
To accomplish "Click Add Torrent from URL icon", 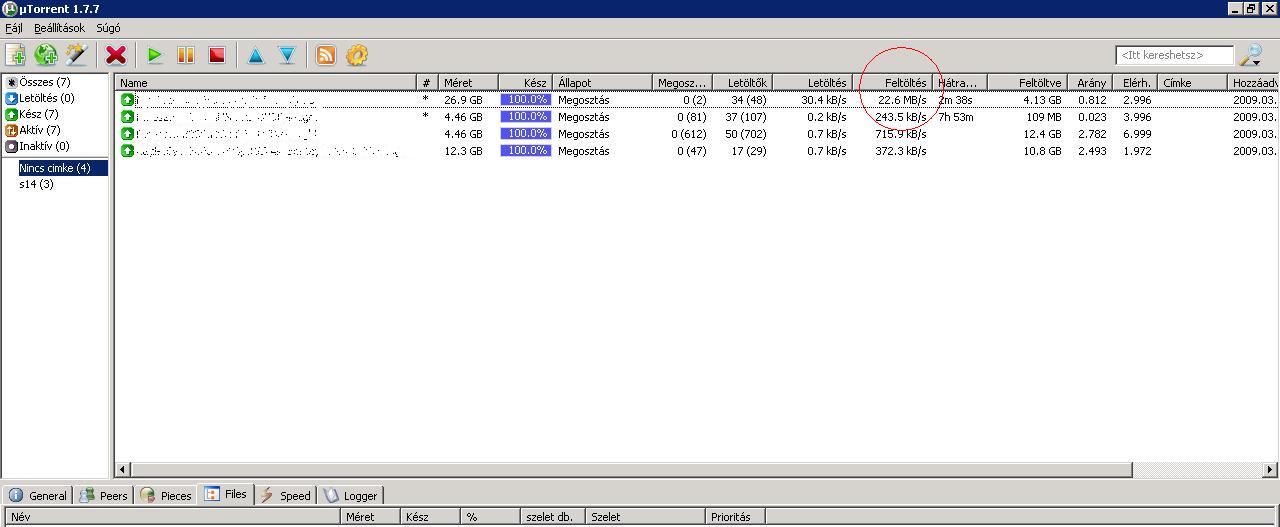I will point(46,55).
